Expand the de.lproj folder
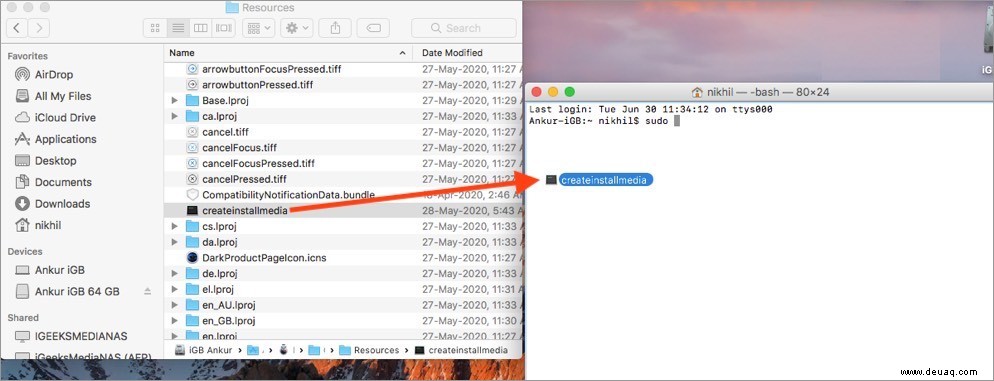The image size is (994, 381). pos(175,273)
